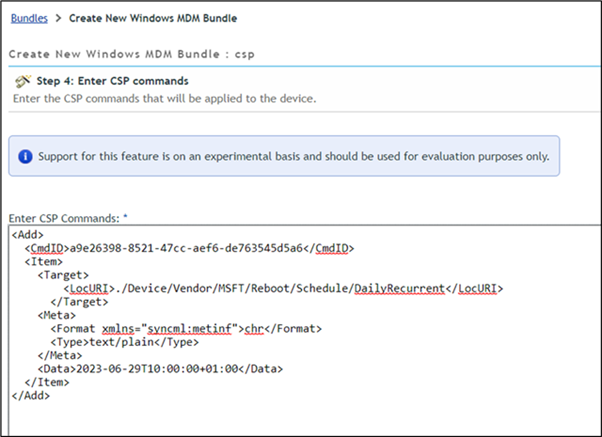
Task: Click the Step 4: Enter CSP commands title
Action: coord(113,80)
